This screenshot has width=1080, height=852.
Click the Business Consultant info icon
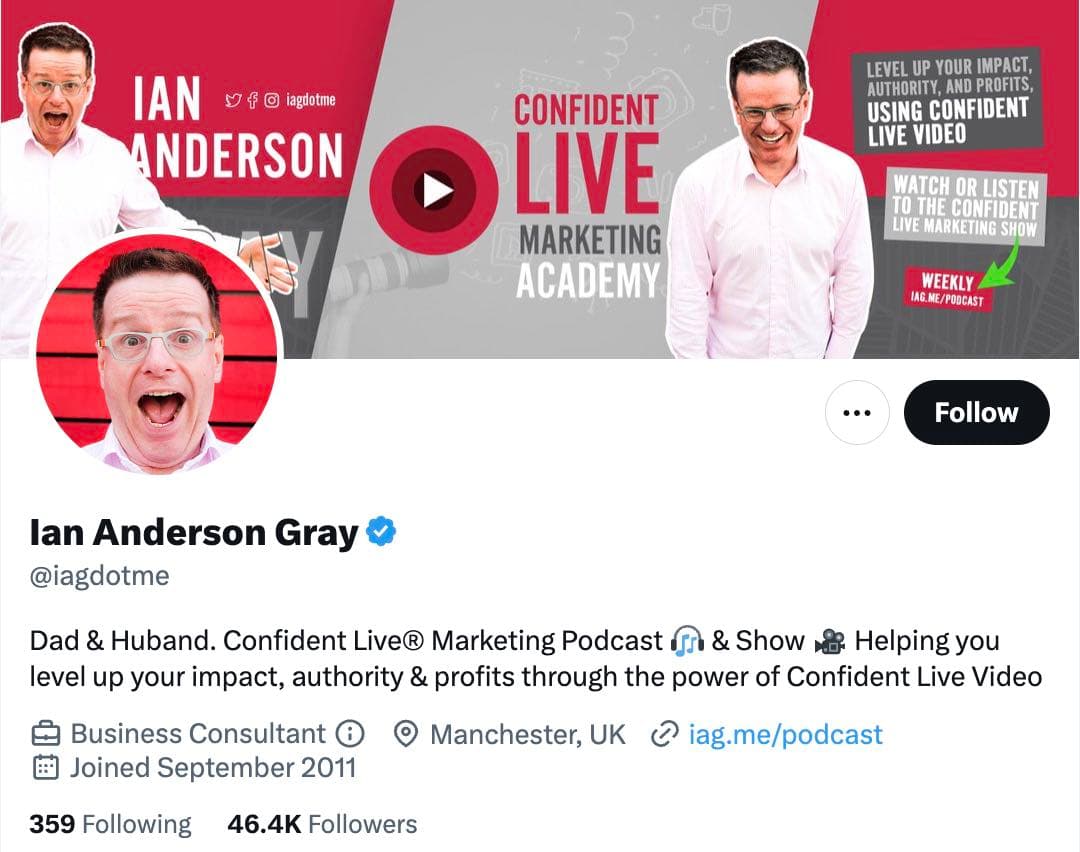pos(349,734)
